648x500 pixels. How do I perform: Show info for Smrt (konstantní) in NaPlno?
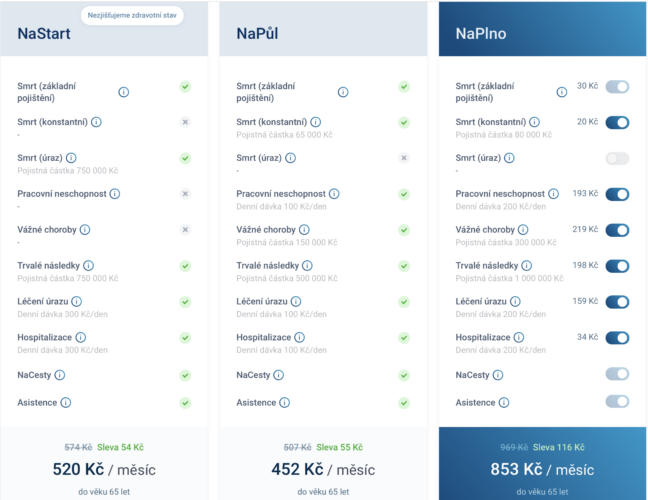(x=534, y=122)
